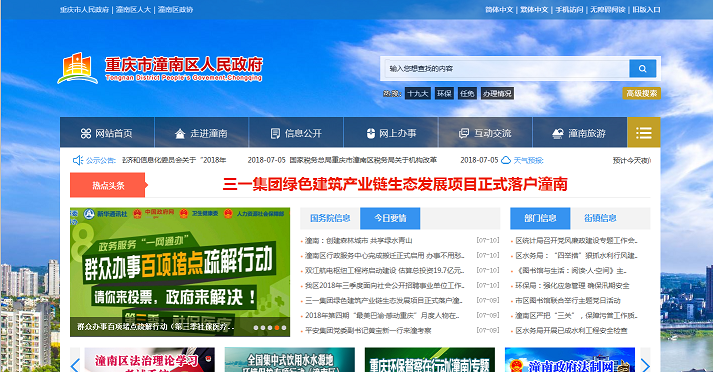
Task: Click the 高级搜索 advanced search button
Action: [642, 93]
